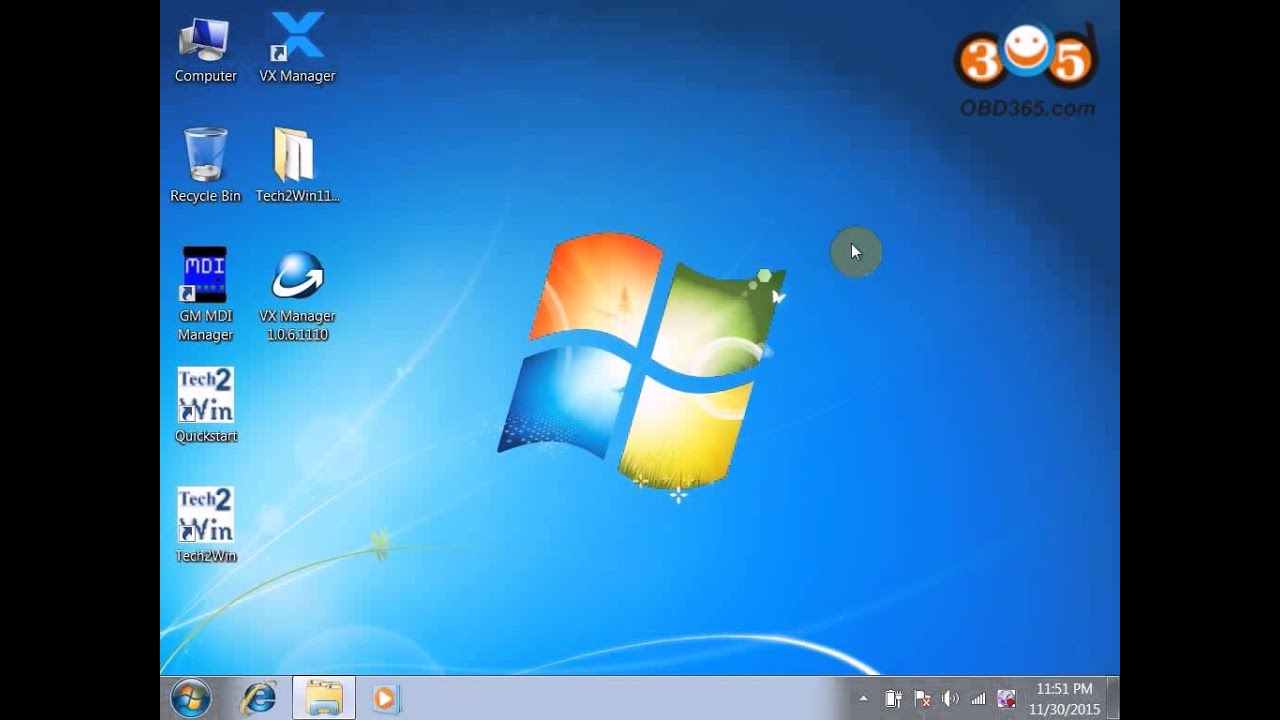
Task: Open Windows Media Player from the taskbar
Action: 385,698
